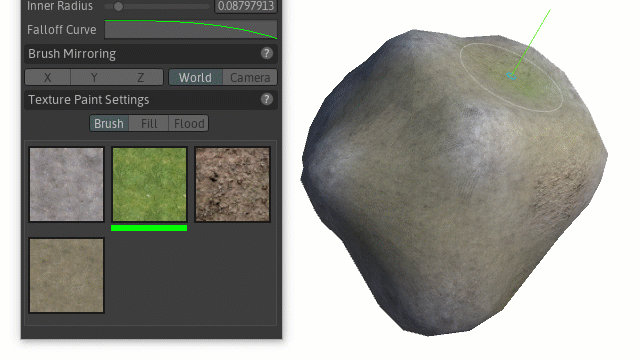This screenshot has width=640, height=360.
Task: Toggle Z axis brush mirroring
Action: [x=140, y=78]
